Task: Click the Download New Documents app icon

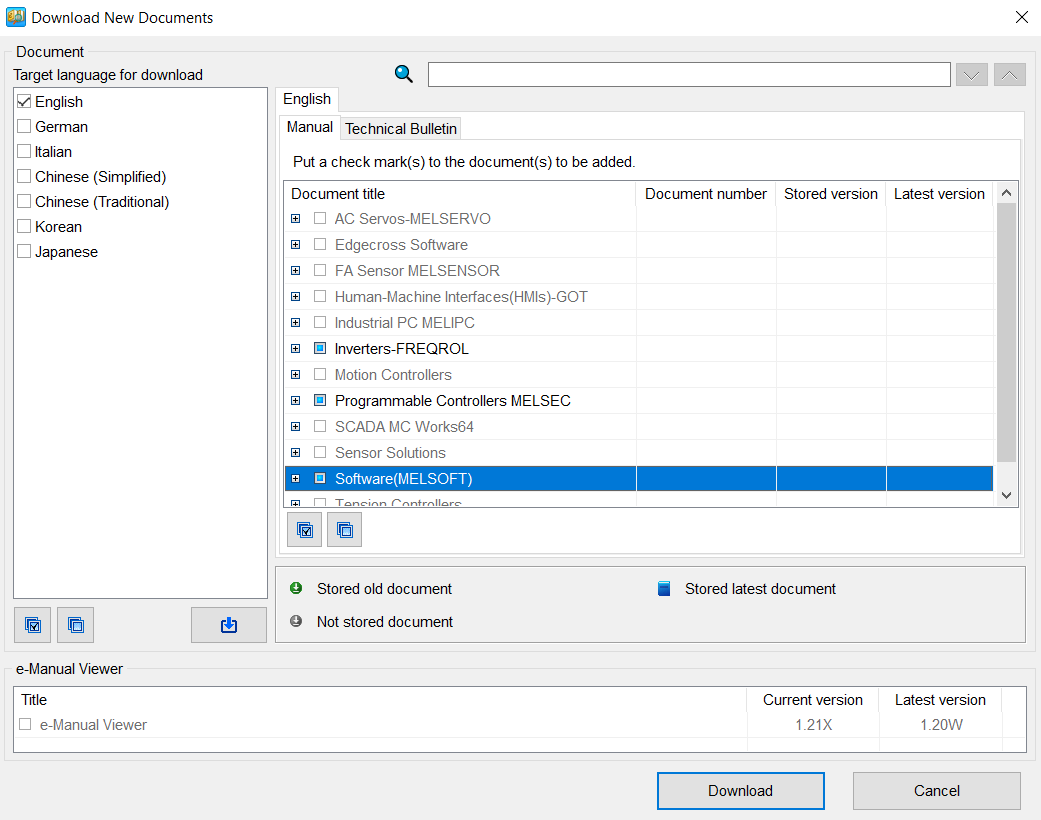Action: pyautogui.click(x=16, y=17)
